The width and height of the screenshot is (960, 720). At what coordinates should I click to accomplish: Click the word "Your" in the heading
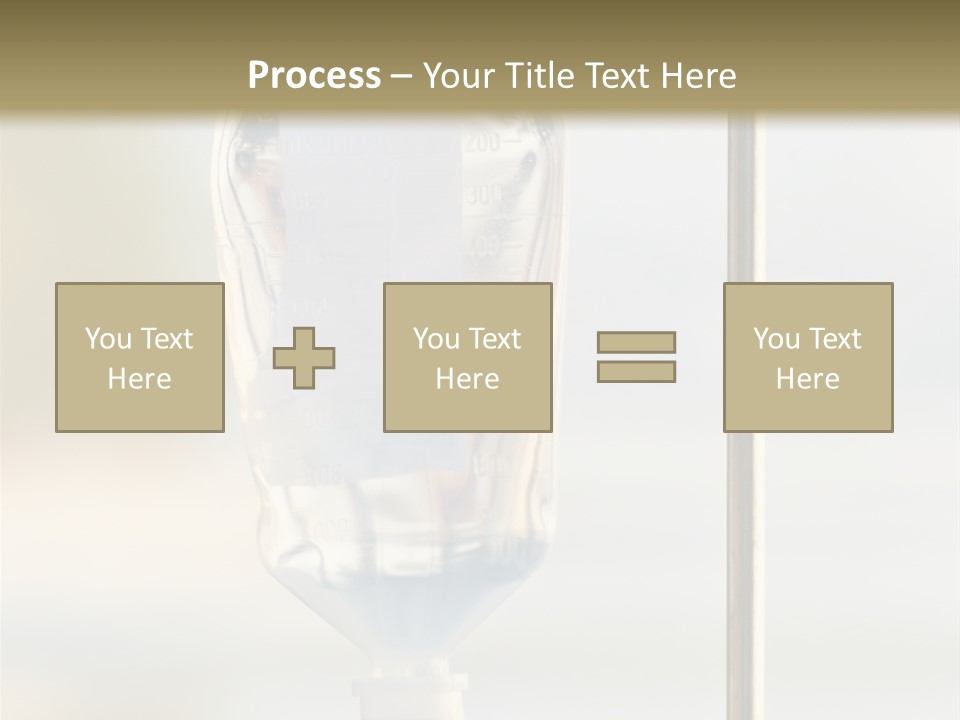pyautogui.click(x=458, y=75)
